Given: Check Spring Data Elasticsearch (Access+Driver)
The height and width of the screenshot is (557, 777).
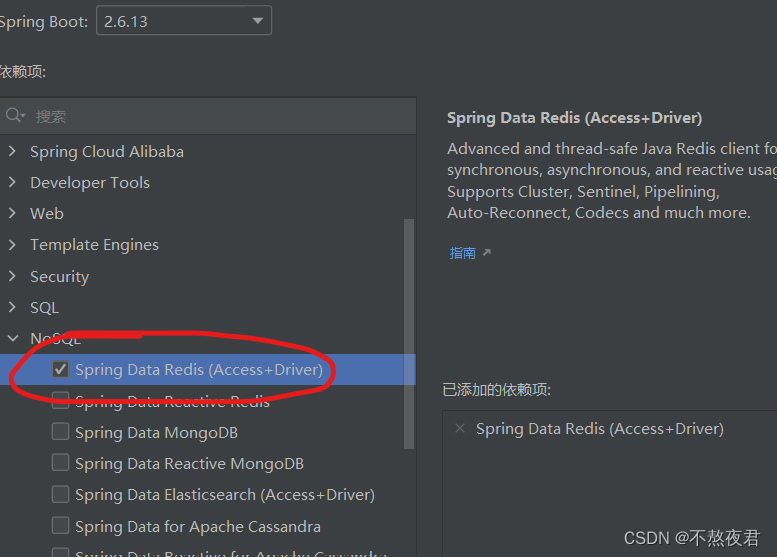Looking at the screenshot, I should (x=60, y=494).
